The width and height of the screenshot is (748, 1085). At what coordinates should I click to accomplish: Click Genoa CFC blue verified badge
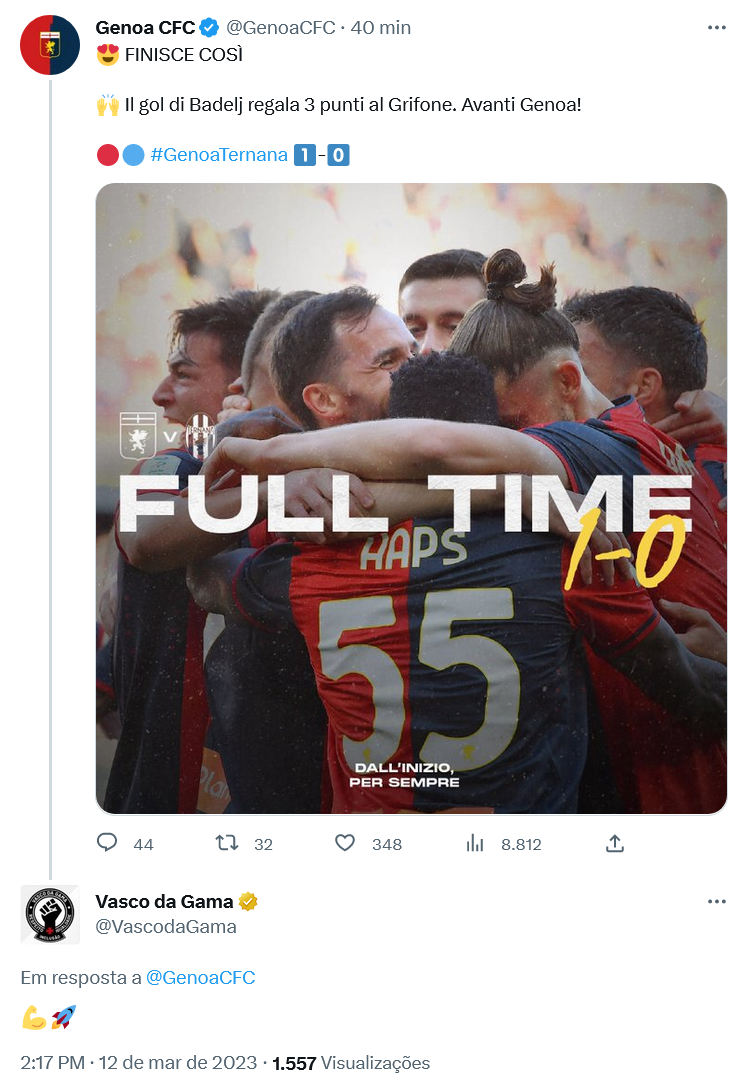tap(210, 27)
